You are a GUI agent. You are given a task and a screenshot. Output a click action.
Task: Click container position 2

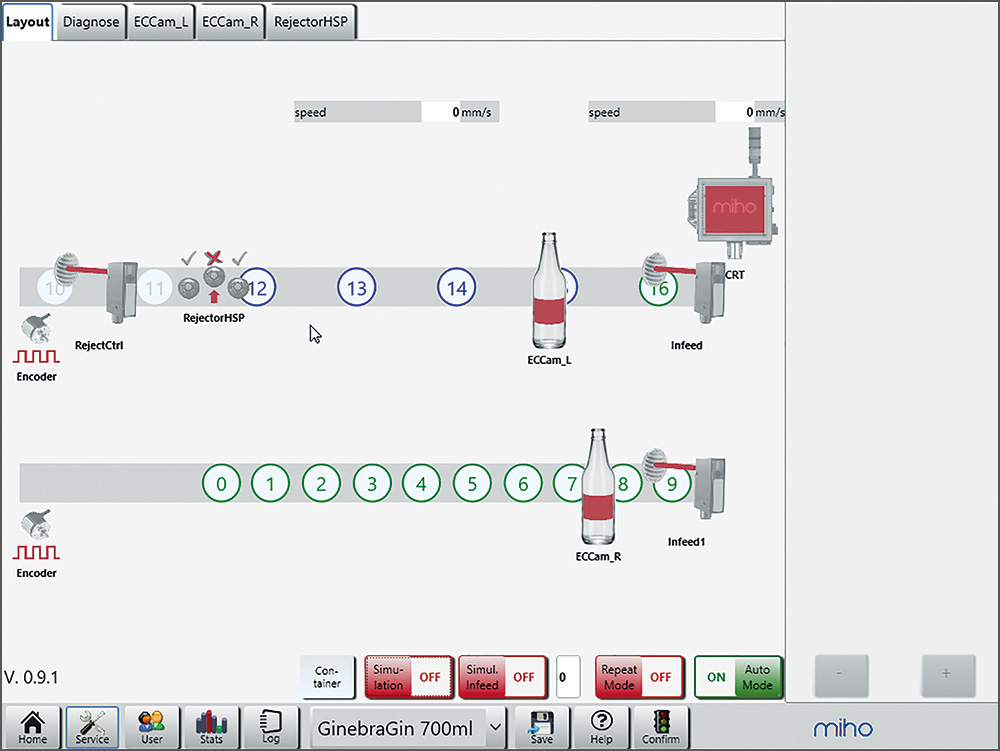(321, 484)
